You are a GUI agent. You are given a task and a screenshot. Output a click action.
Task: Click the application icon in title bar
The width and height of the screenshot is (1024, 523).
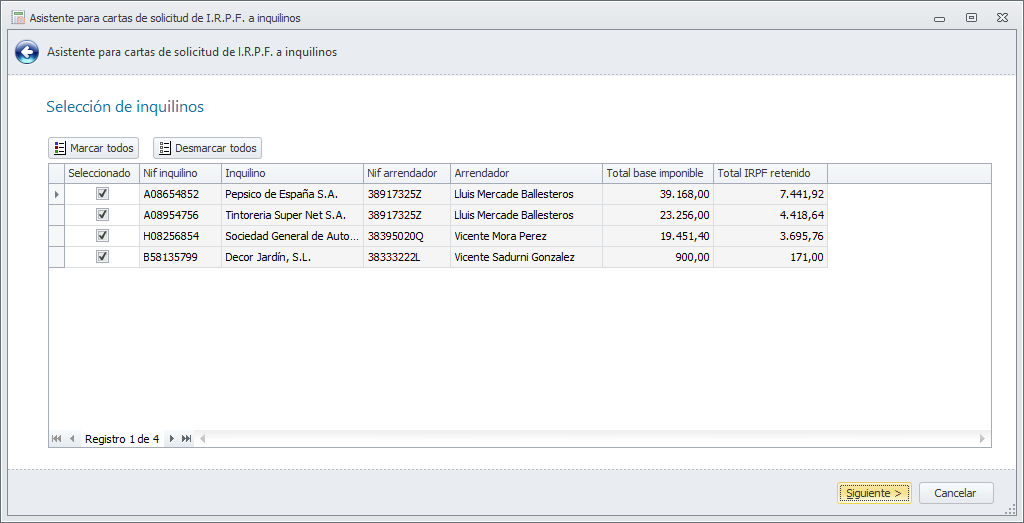pos(17,17)
